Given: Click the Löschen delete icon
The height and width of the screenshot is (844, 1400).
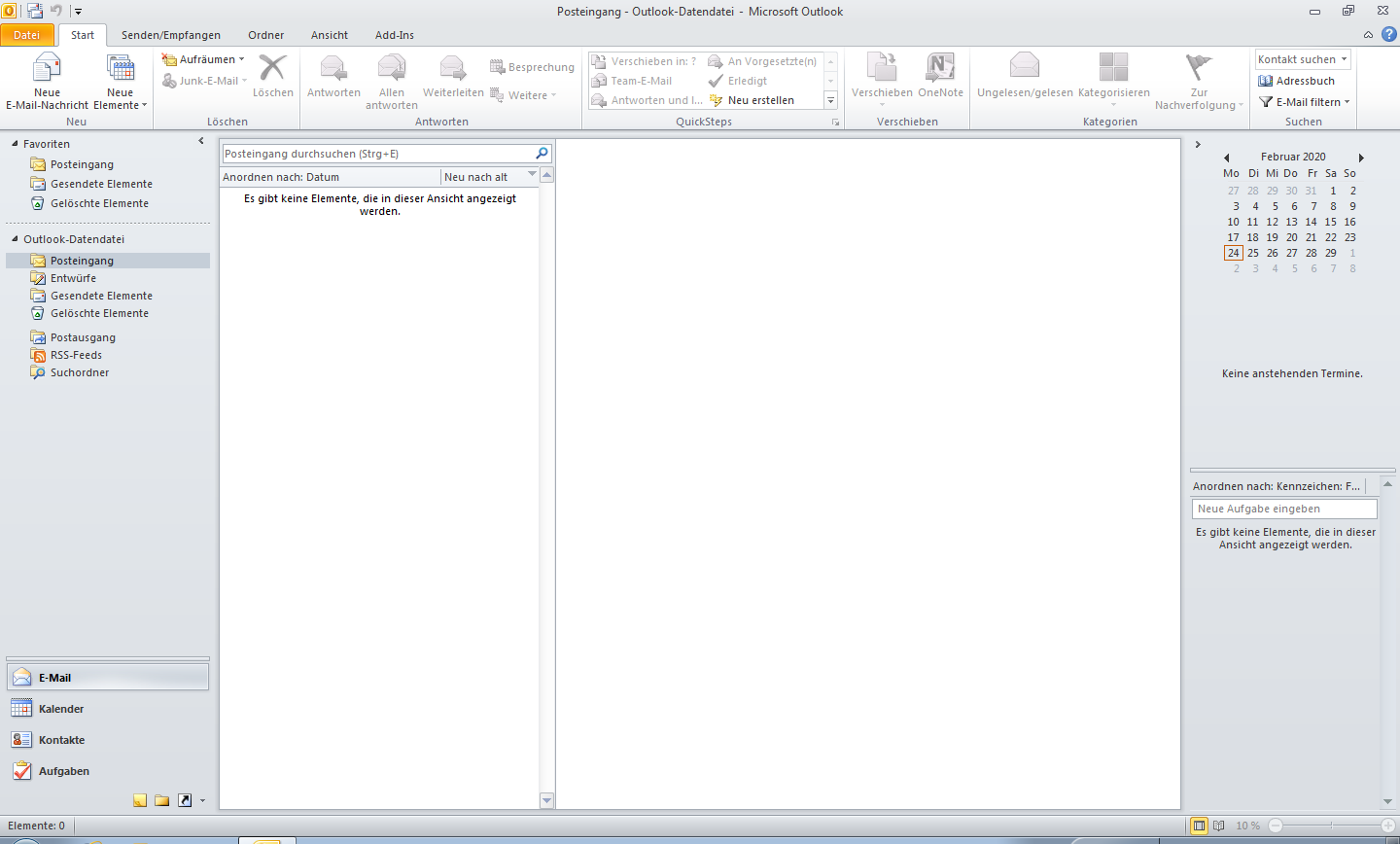Looking at the screenshot, I should coord(272,75).
